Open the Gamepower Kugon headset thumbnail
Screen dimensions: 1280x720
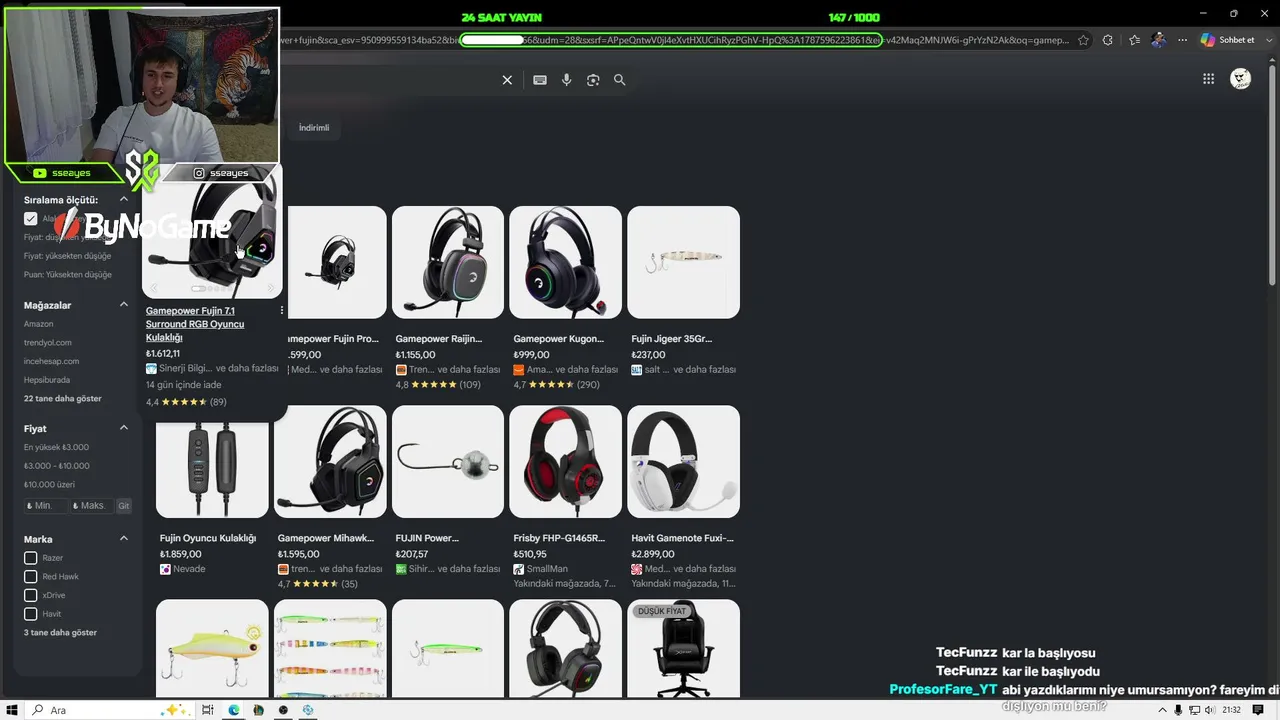565,262
